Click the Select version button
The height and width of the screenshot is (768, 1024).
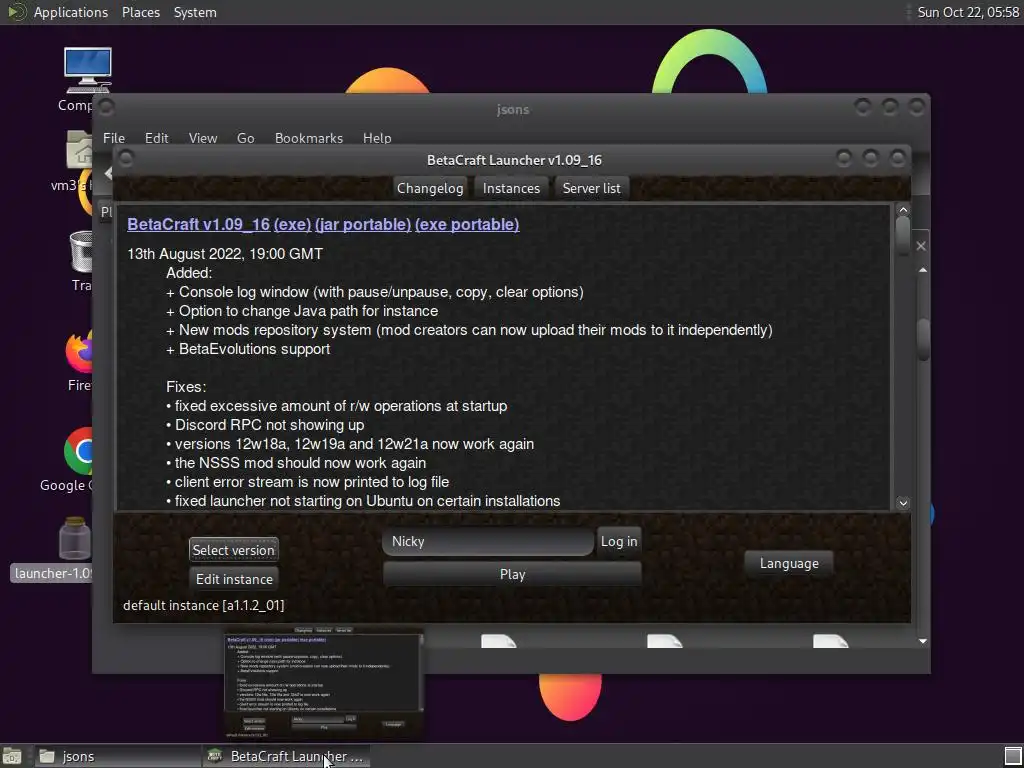tap(234, 550)
